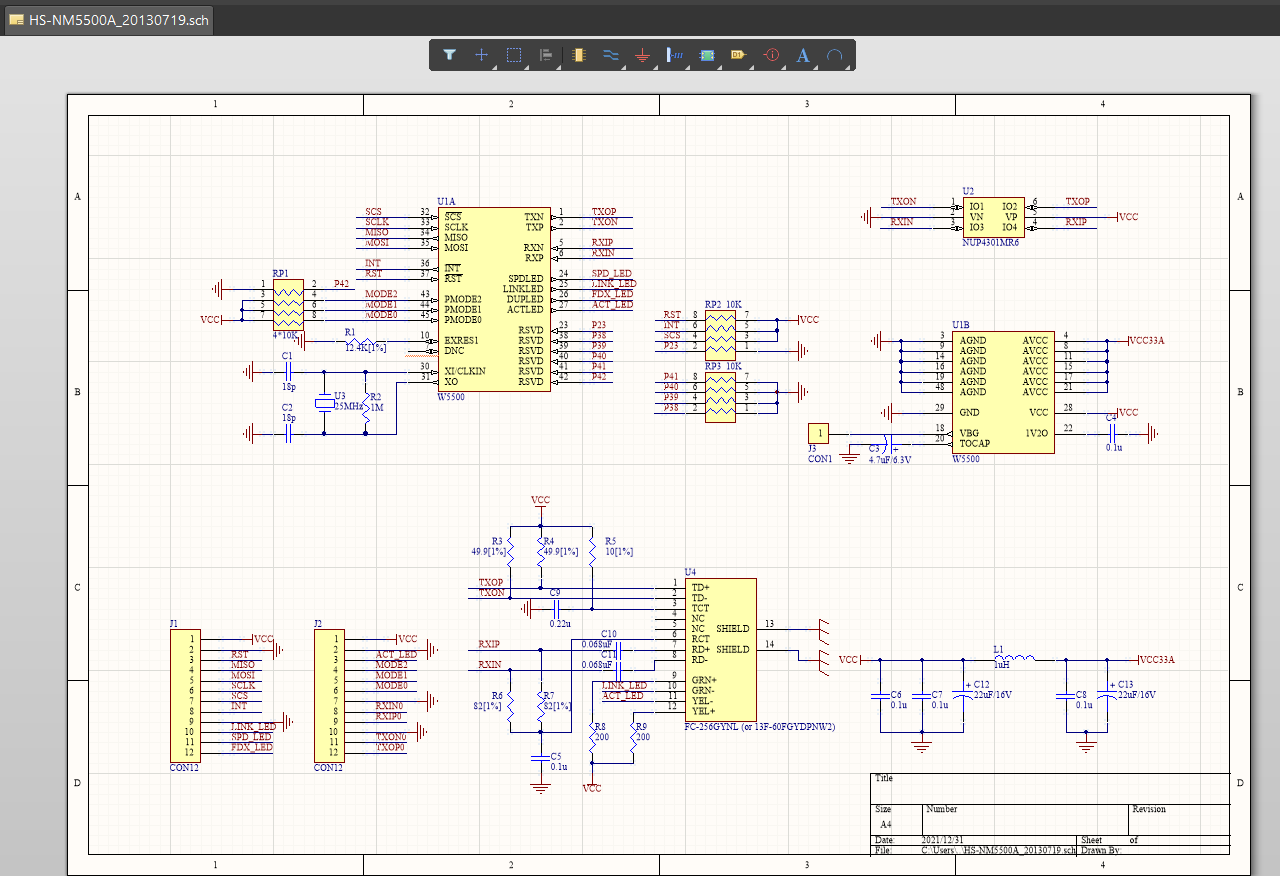Click the C10 capacitor designator
Screen dimensions: 1280x876
click(x=609, y=634)
